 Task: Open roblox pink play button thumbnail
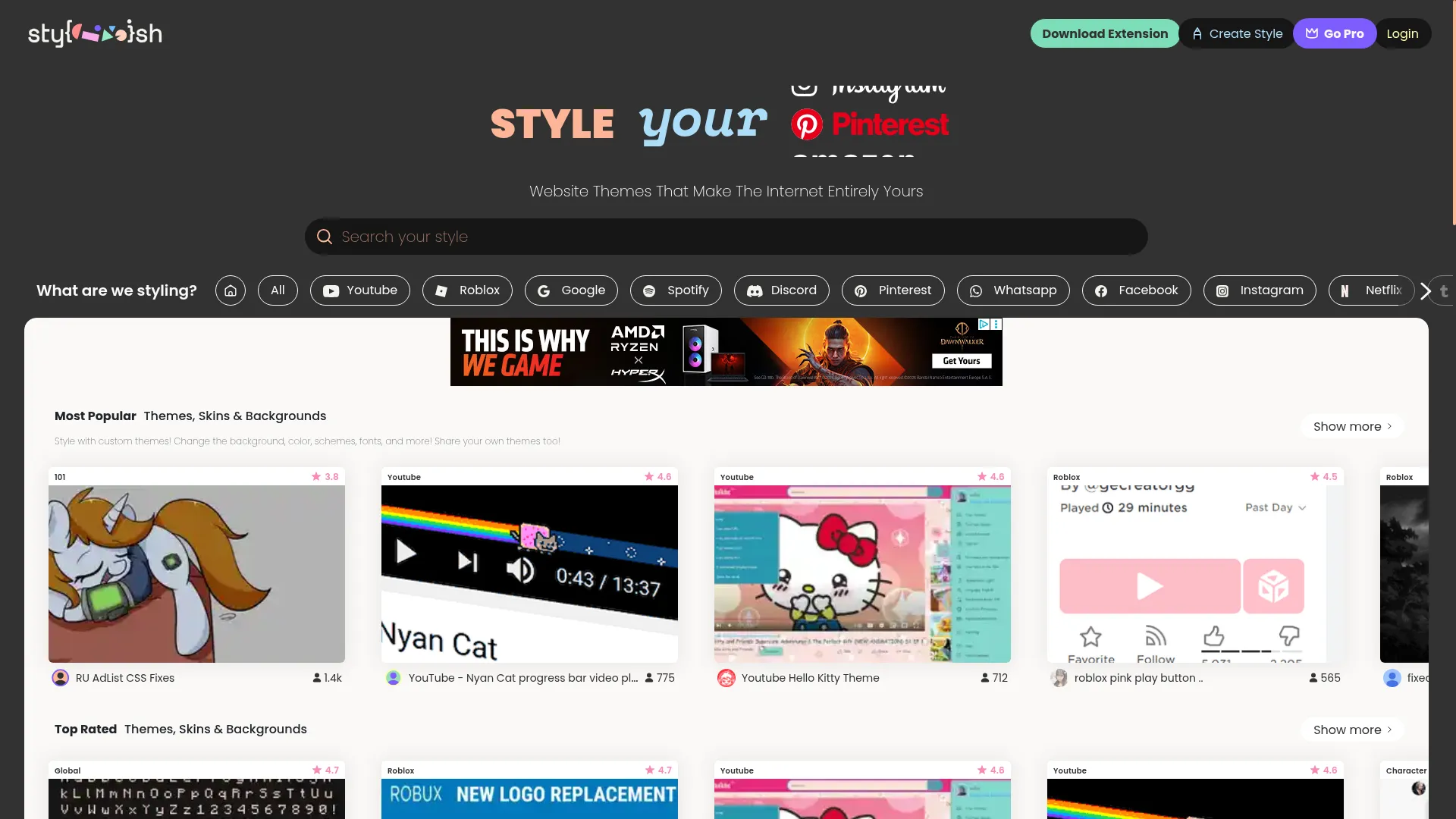[x=1195, y=574]
